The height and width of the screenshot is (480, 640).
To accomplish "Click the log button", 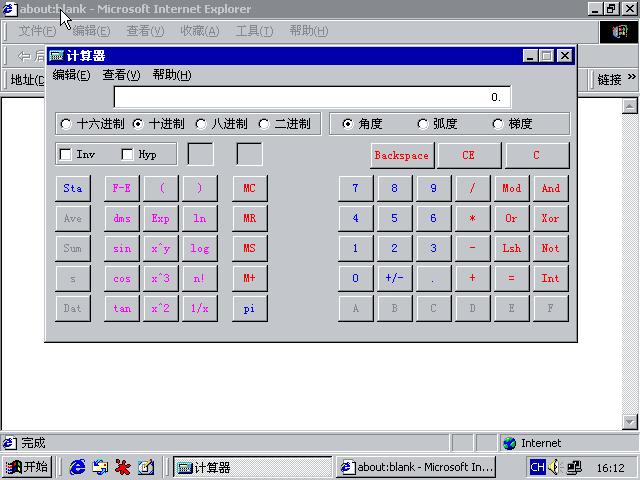I will pyautogui.click(x=200, y=248).
